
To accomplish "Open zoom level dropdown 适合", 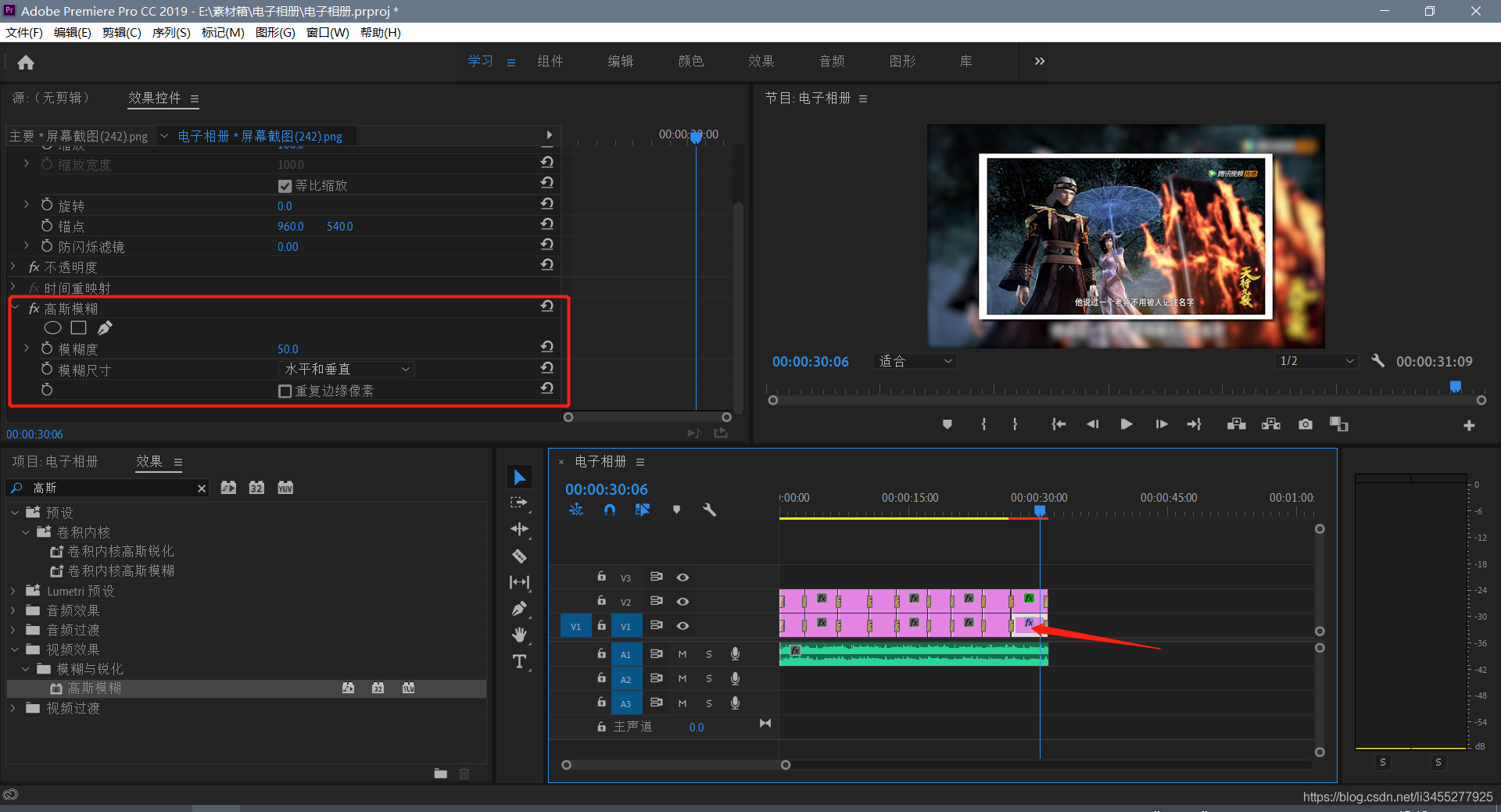I will 915,361.
